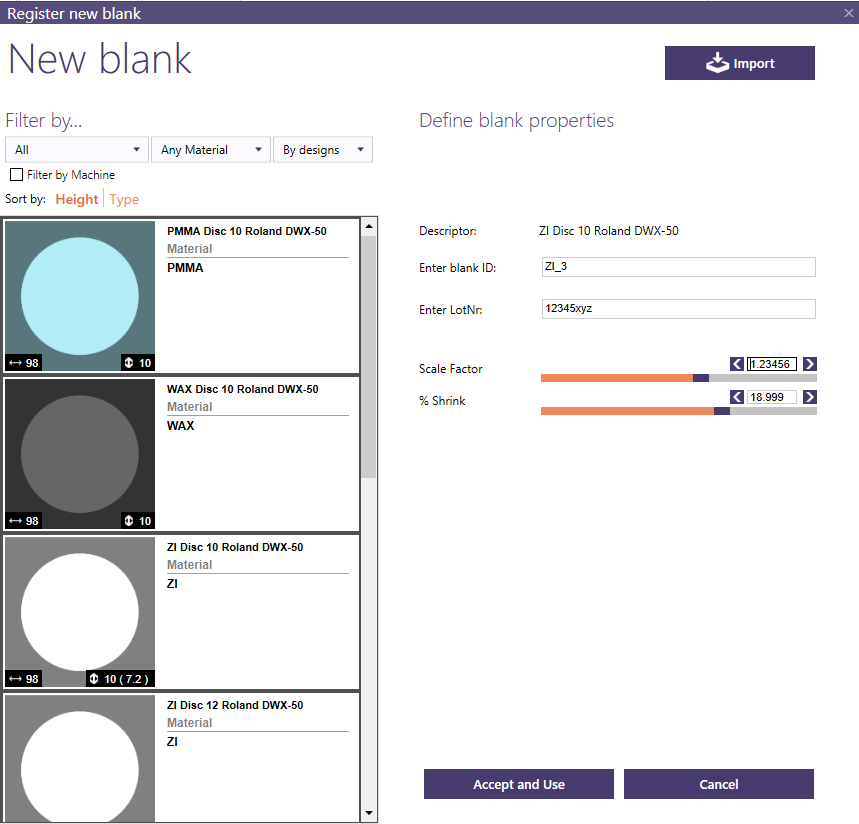Image resolution: width=859 pixels, height=824 pixels.
Task: Select the WAX Disc 10 thumbnail
Action: [x=80, y=454]
